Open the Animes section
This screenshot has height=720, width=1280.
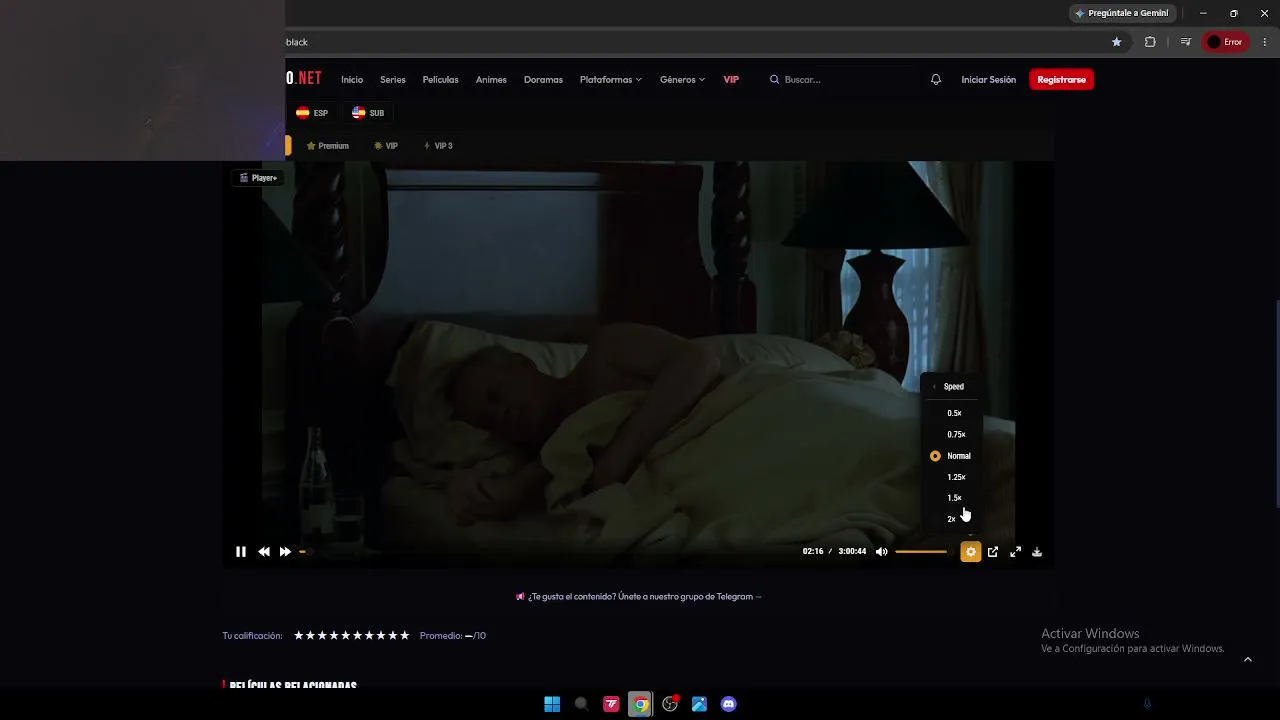491,80
